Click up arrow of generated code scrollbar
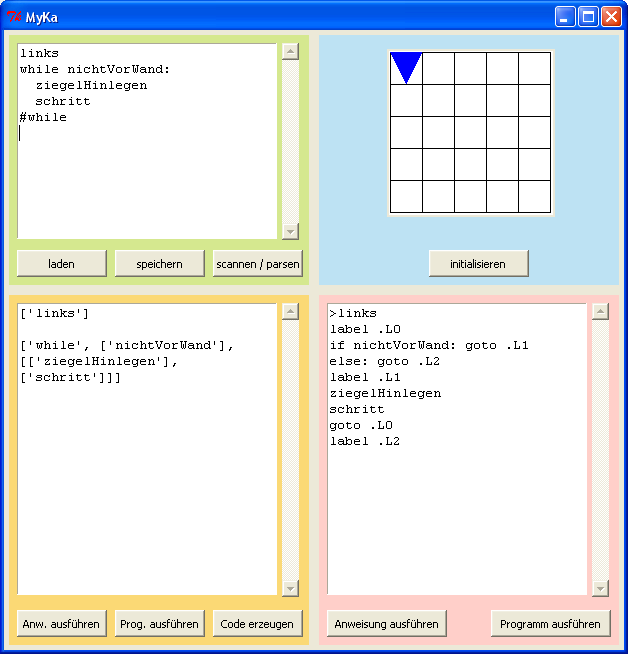 pyautogui.click(x=600, y=312)
